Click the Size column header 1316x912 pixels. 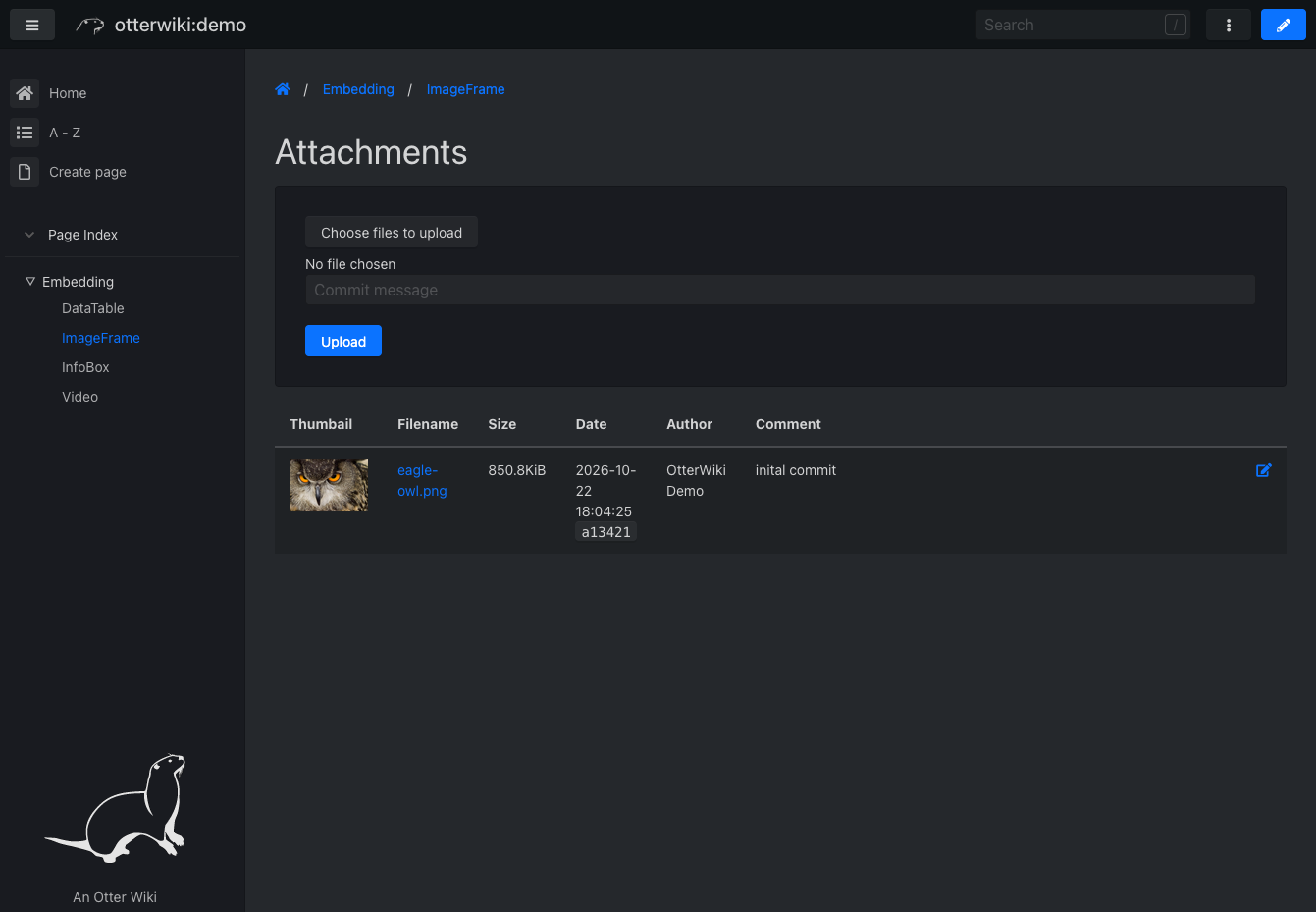501,424
